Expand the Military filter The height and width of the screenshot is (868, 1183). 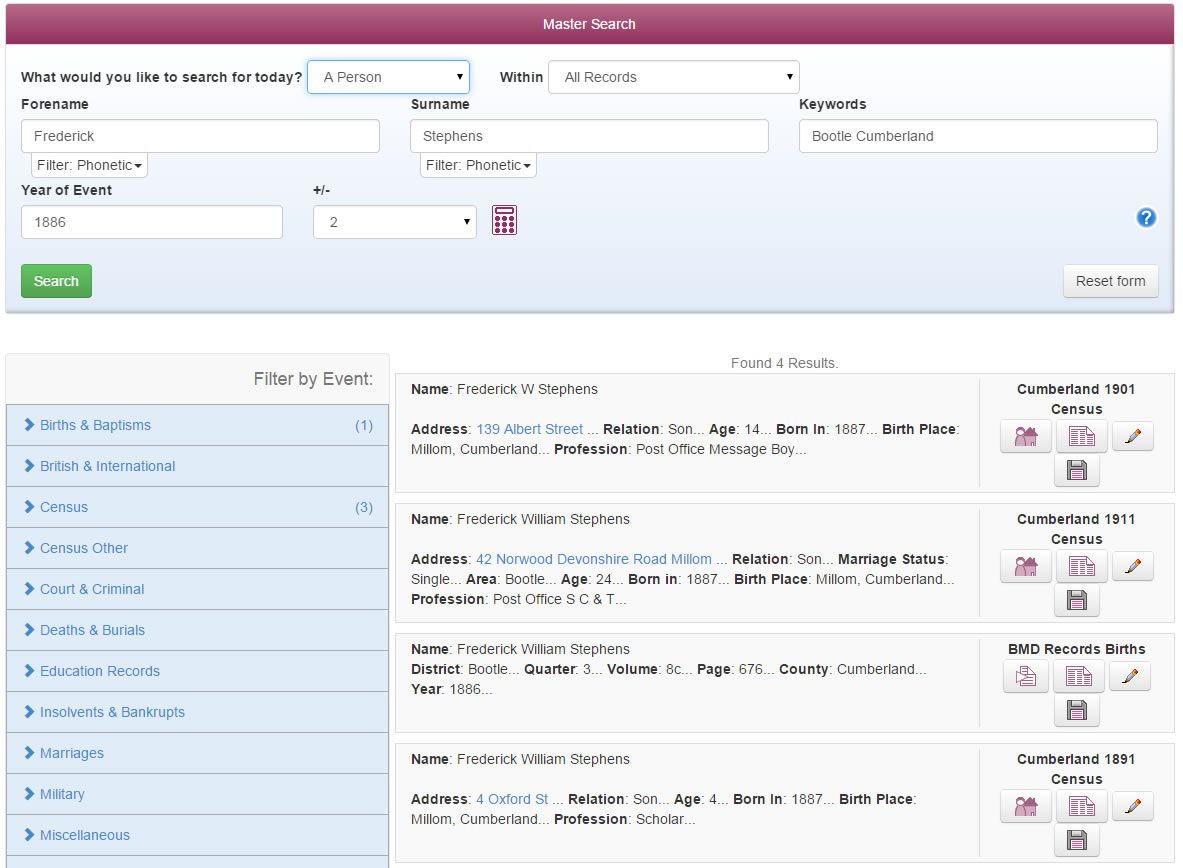[x=198, y=794]
